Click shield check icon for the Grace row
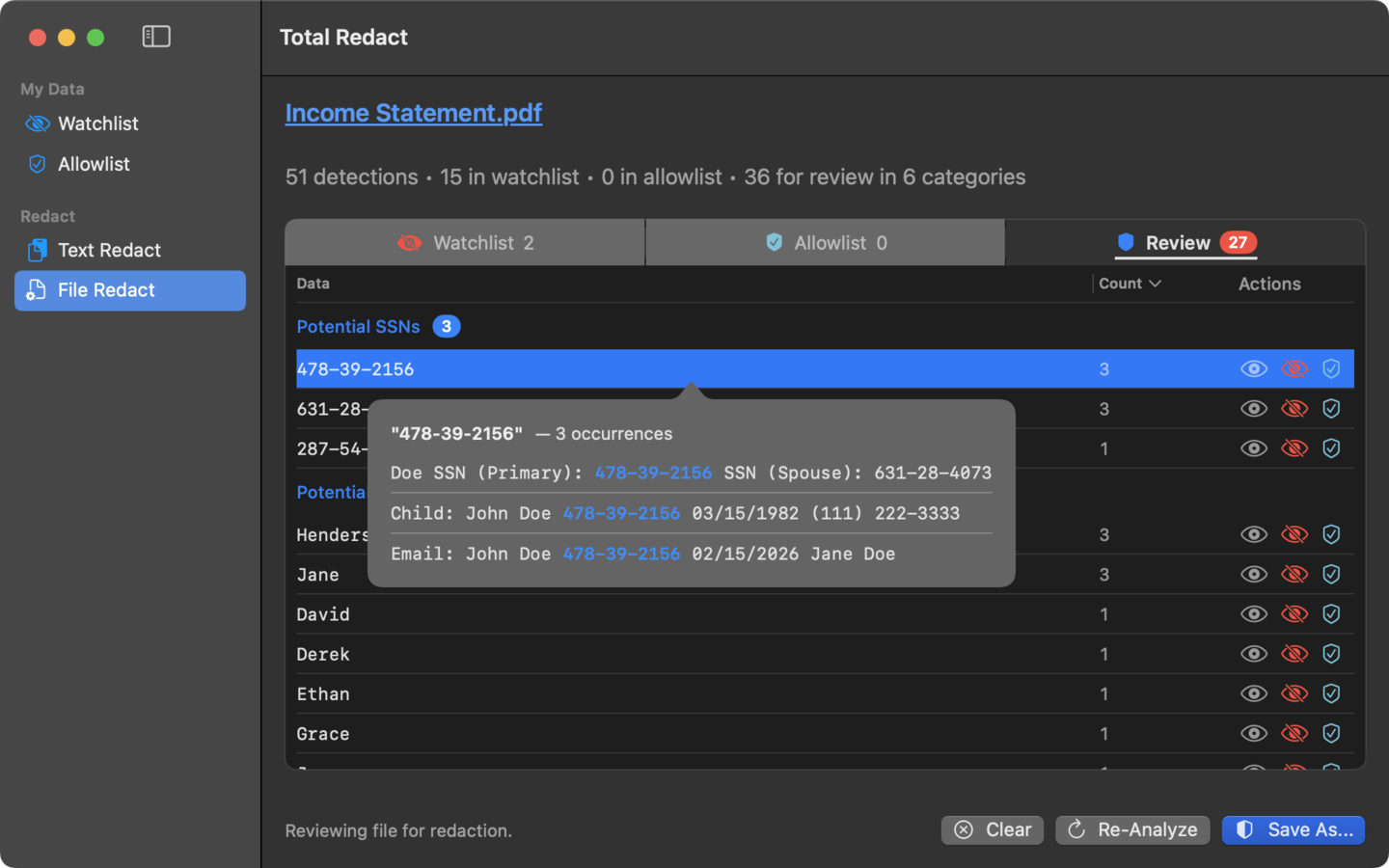Image resolution: width=1389 pixels, height=868 pixels. click(x=1331, y=734)
